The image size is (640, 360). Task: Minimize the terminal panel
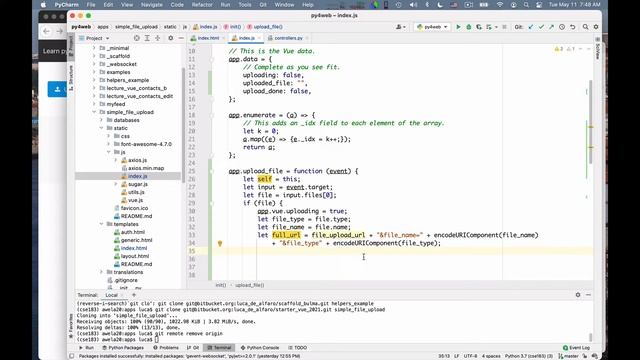[588, 295]
